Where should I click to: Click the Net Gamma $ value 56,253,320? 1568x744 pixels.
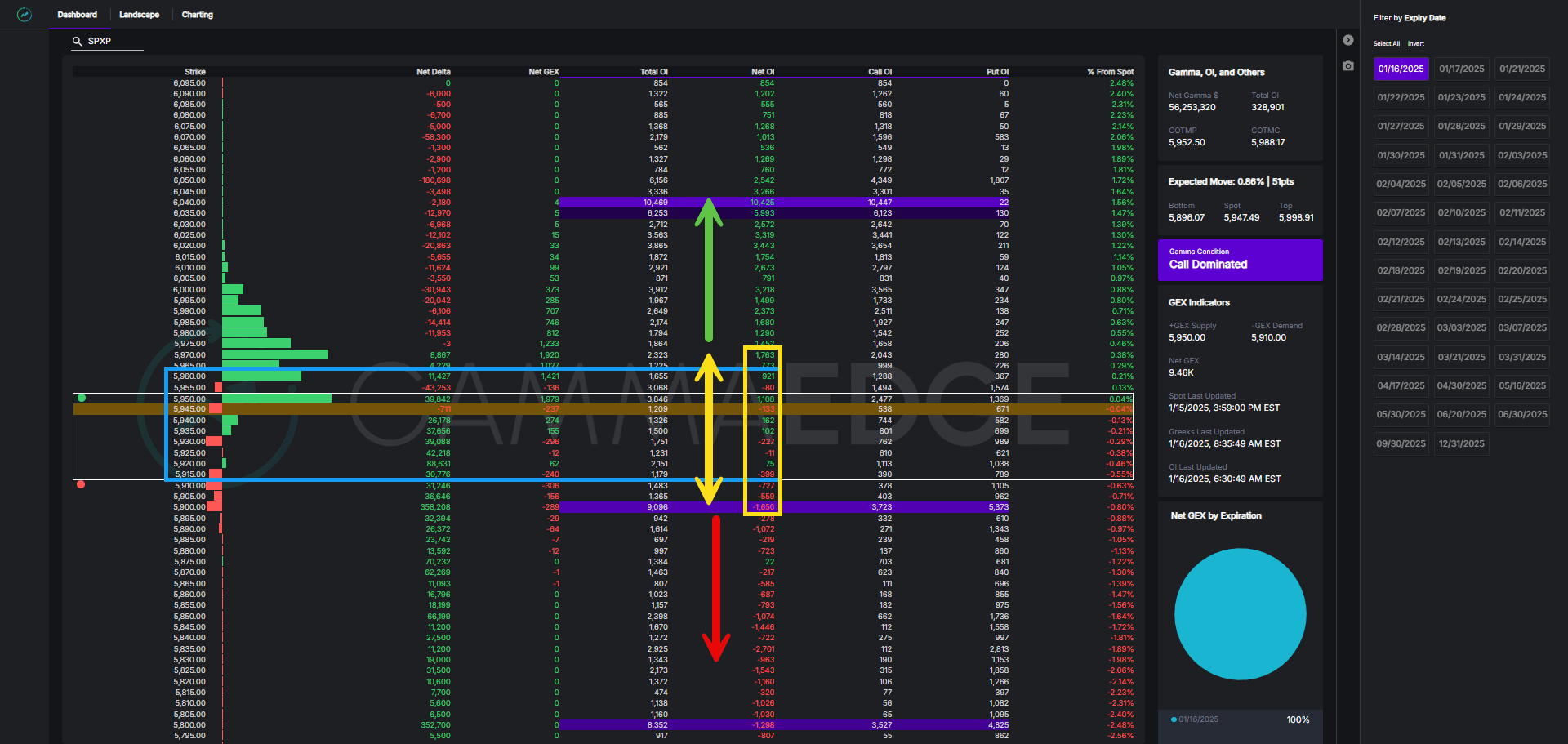1192,108
